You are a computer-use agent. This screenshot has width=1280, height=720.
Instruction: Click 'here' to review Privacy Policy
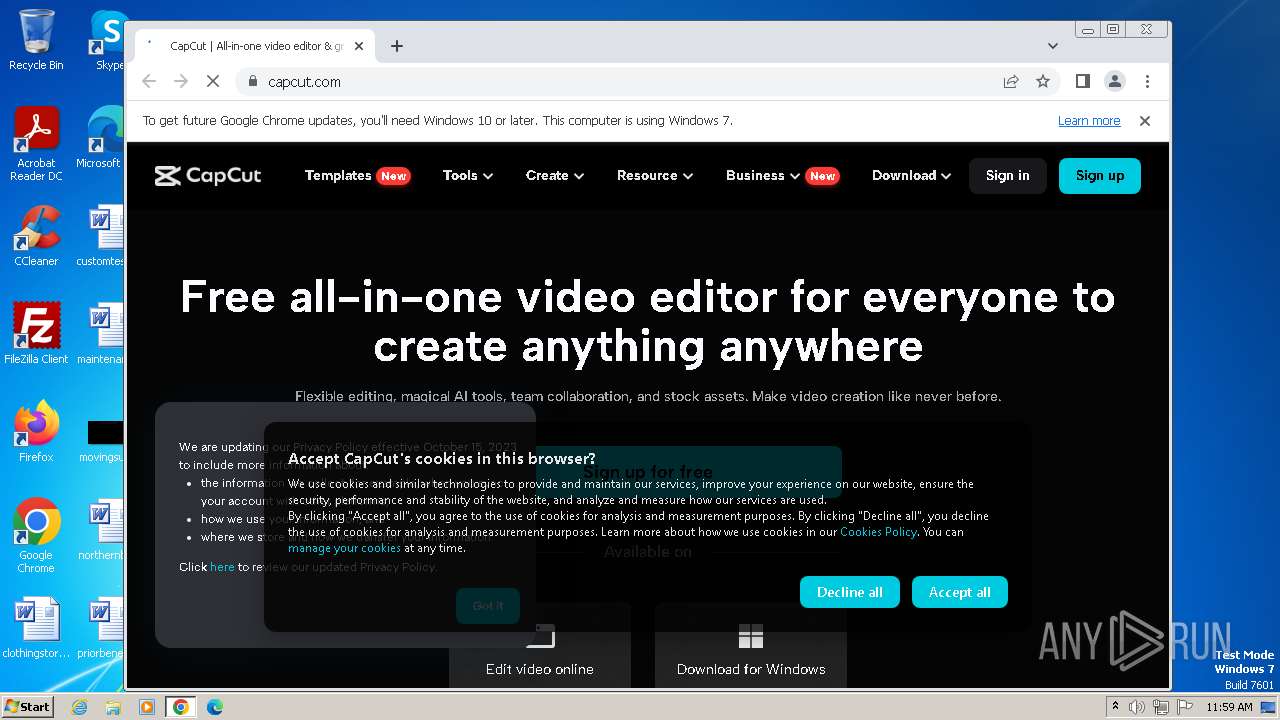point(222,567)
